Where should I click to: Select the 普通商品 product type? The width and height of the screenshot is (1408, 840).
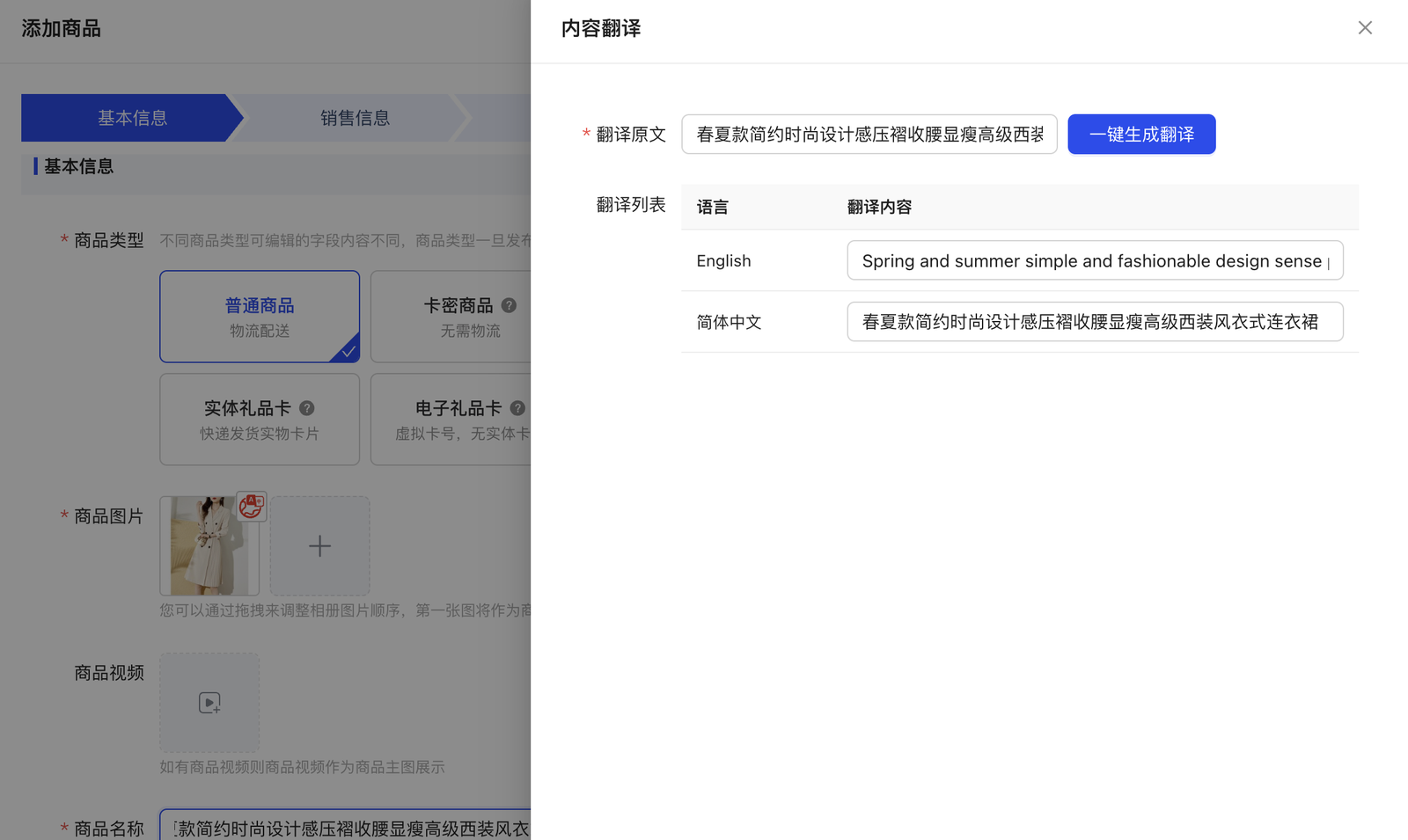click(x=260, y=317)
